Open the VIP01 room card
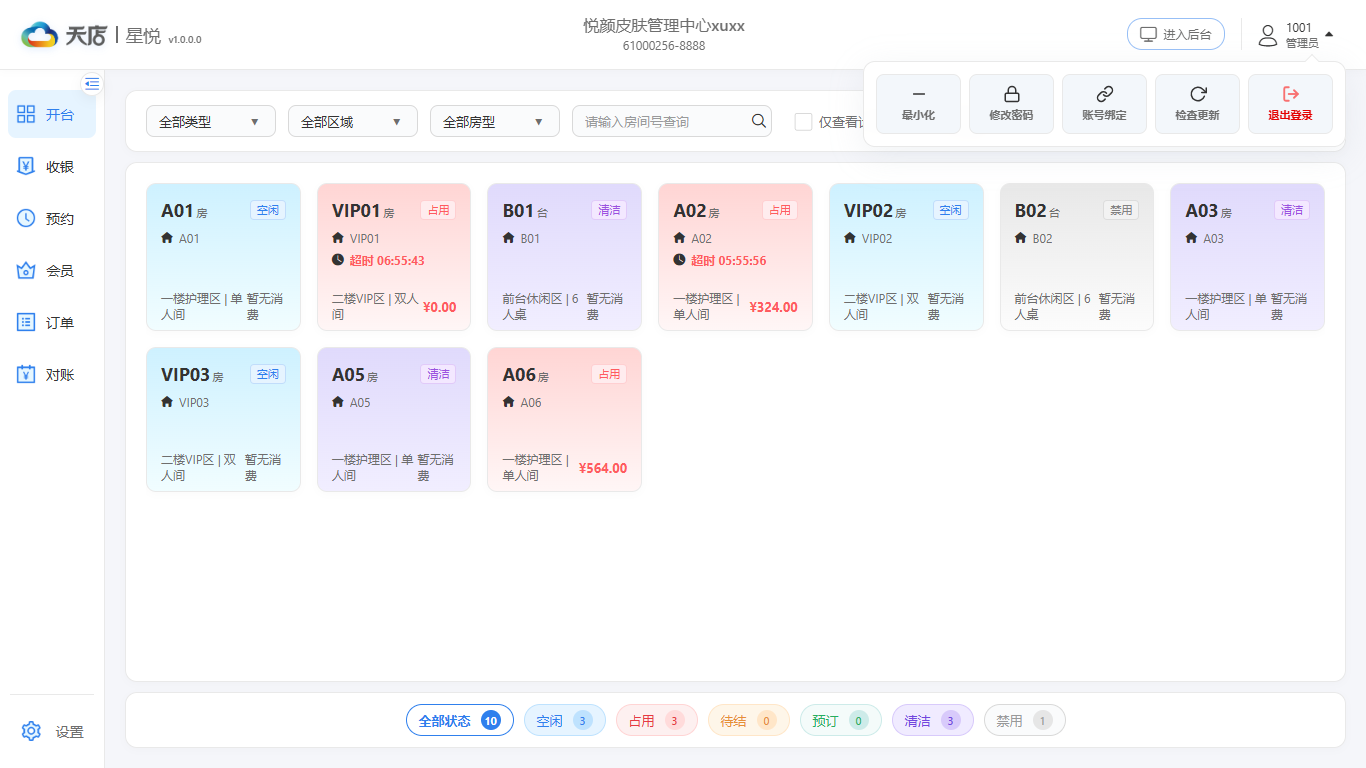 point(394,257)
